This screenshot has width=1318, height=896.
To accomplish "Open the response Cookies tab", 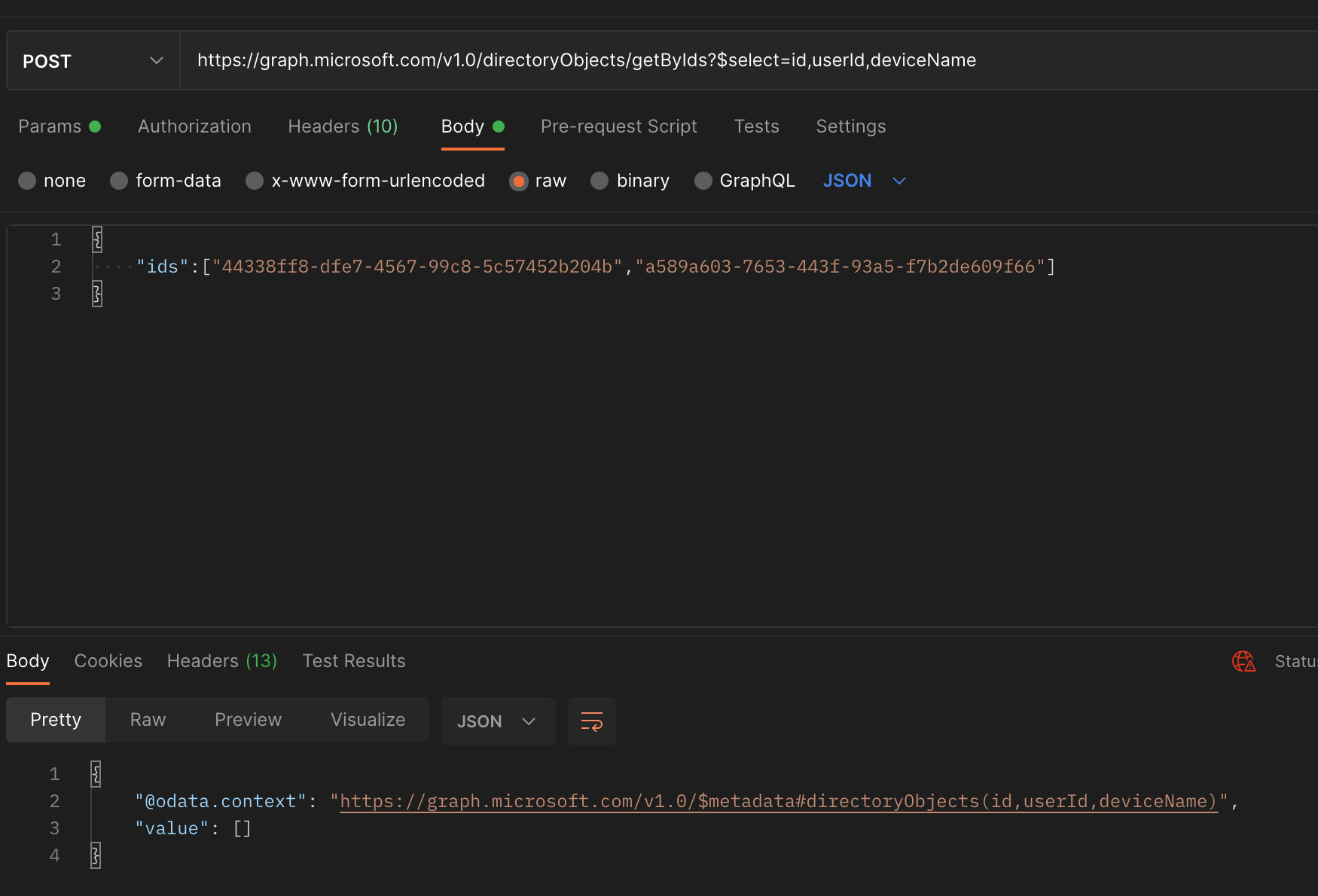I will (108, 661).
